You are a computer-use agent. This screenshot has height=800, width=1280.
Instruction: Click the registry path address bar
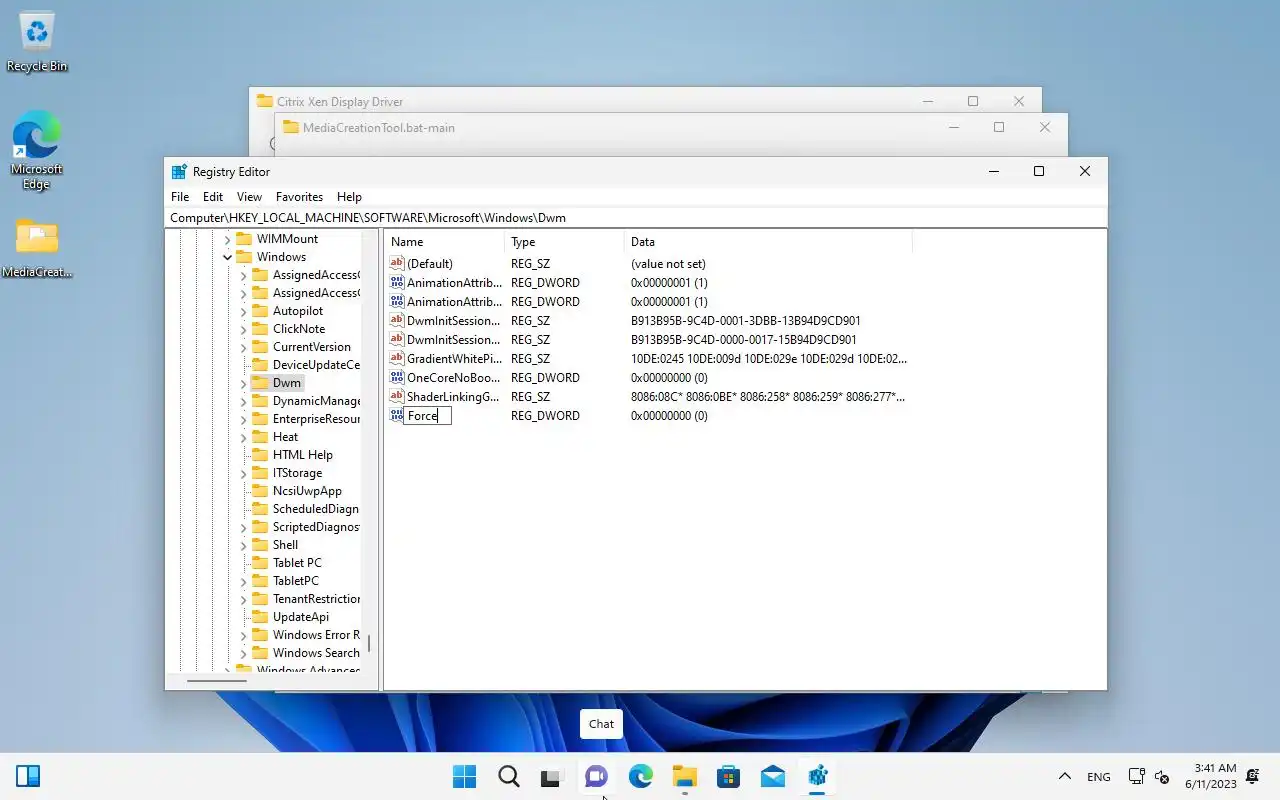pos(636,218)
